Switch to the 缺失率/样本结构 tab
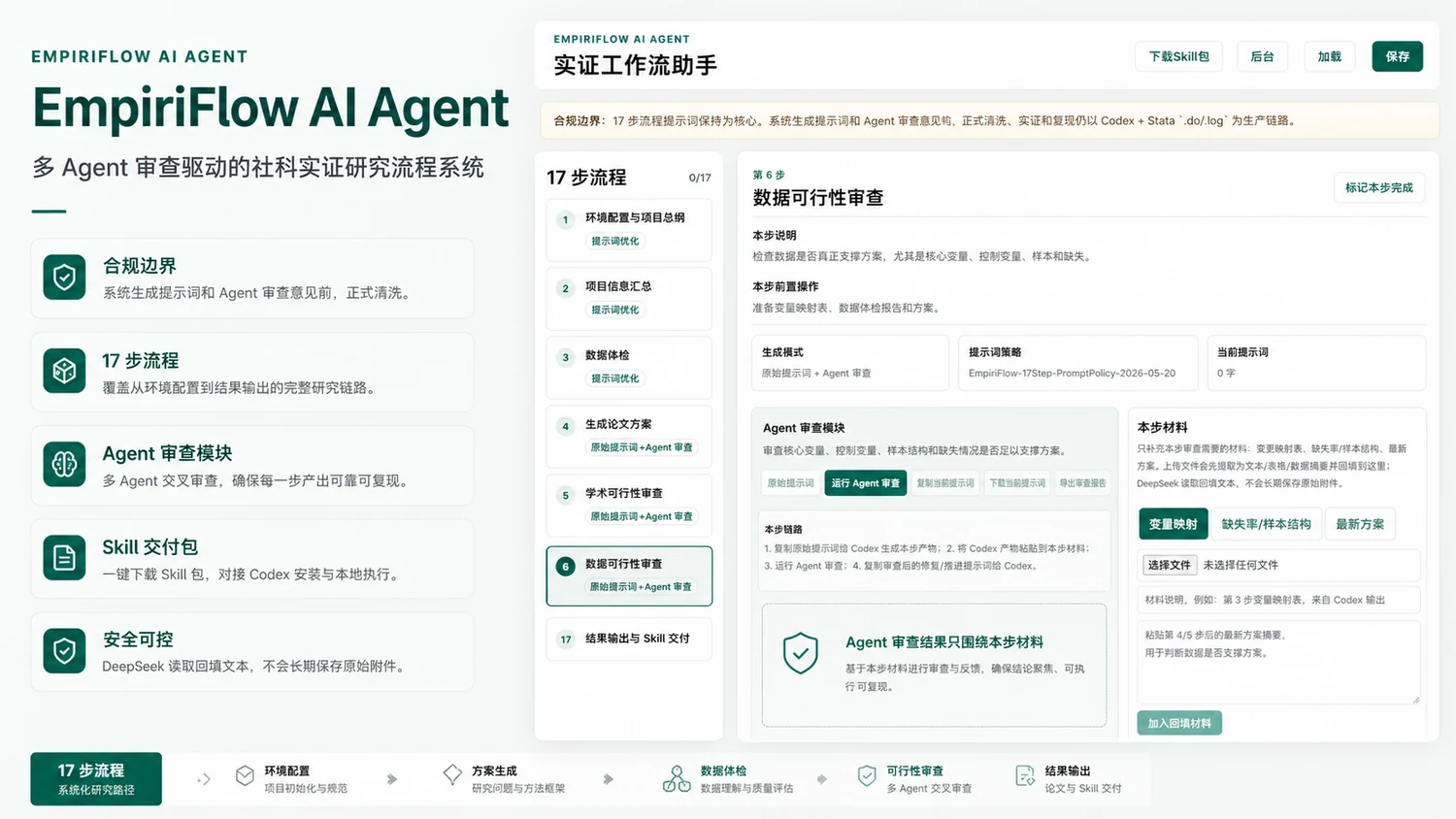Image resolution: width=1456 pixels, height=819 pixels. click(1266, 524)
